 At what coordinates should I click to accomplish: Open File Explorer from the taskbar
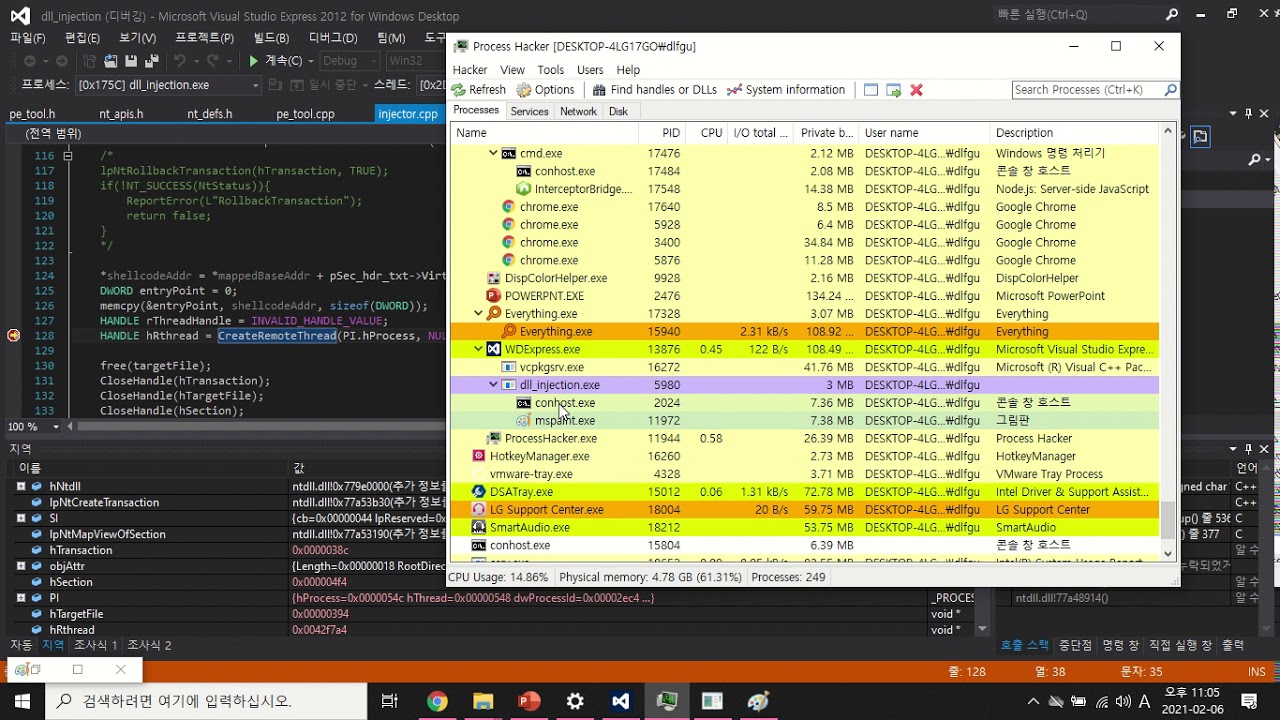click(x=483, y=701)
